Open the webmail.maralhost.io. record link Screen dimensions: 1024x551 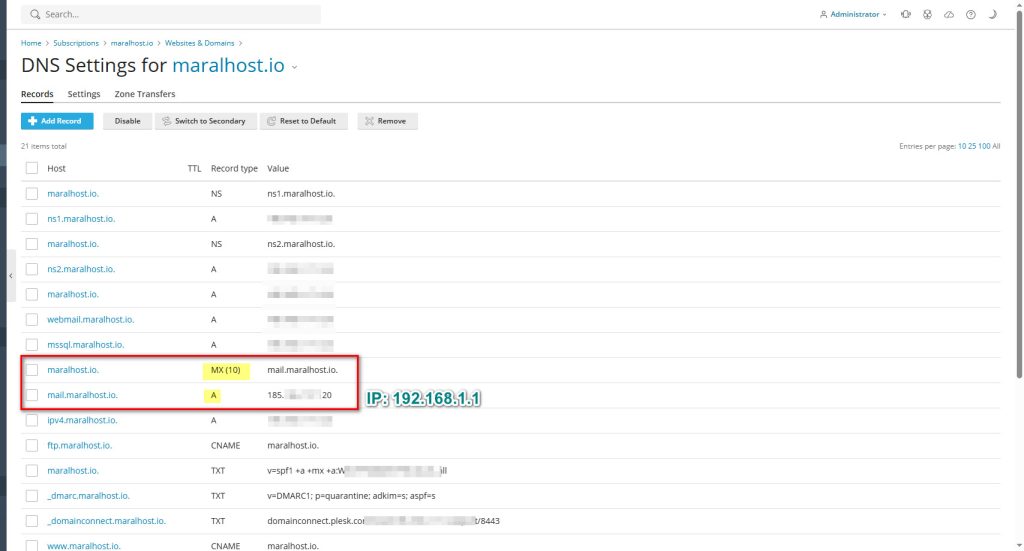[90, 319]
